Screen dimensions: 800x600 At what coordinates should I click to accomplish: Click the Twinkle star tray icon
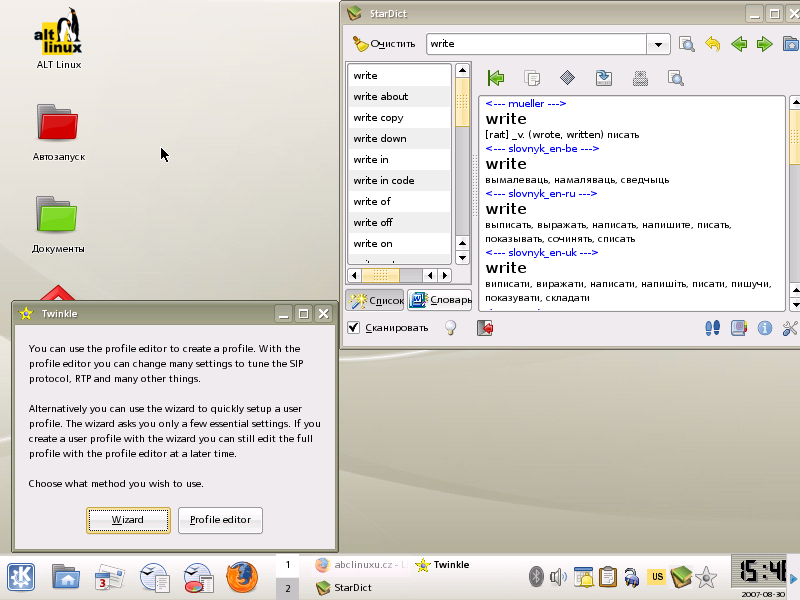pyautogui.click(x=706, y=577)
